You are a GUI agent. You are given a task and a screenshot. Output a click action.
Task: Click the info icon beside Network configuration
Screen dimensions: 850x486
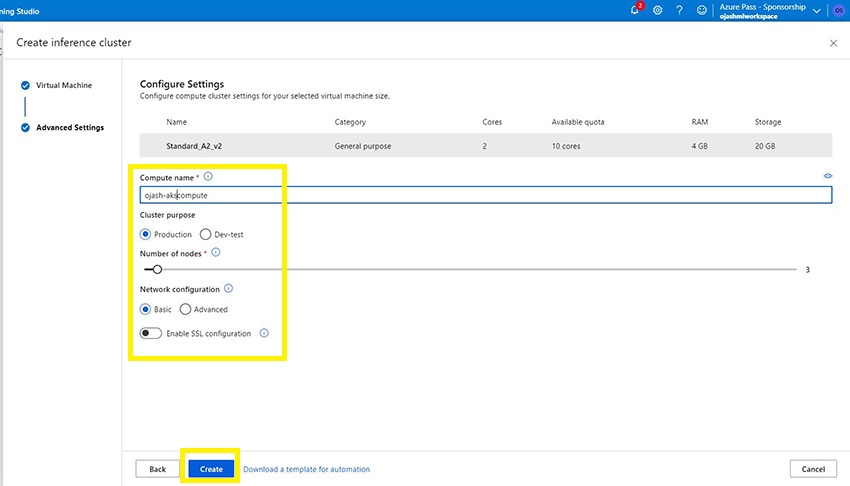pos(228,289)
